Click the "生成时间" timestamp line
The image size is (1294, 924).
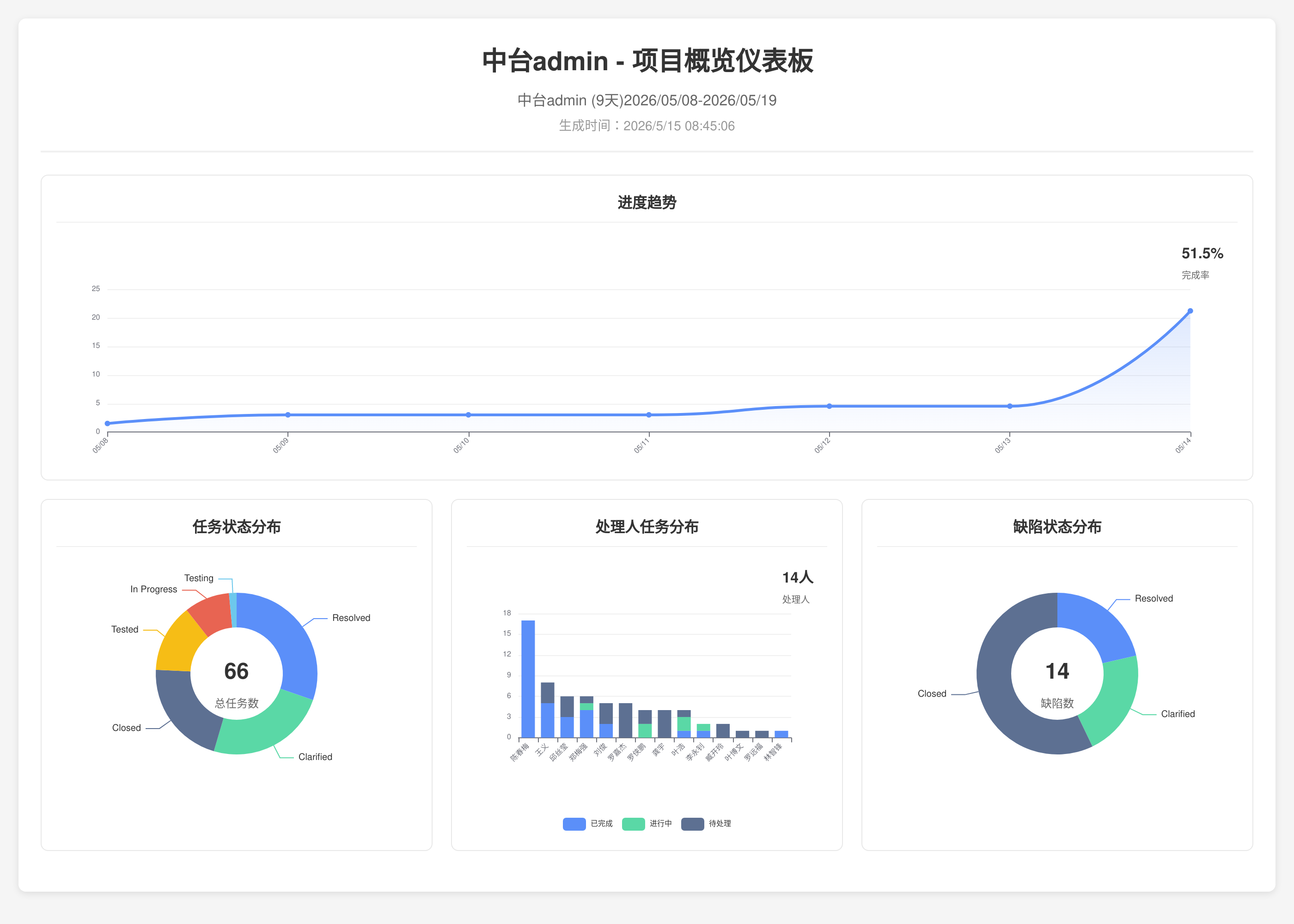coord(647,126)
